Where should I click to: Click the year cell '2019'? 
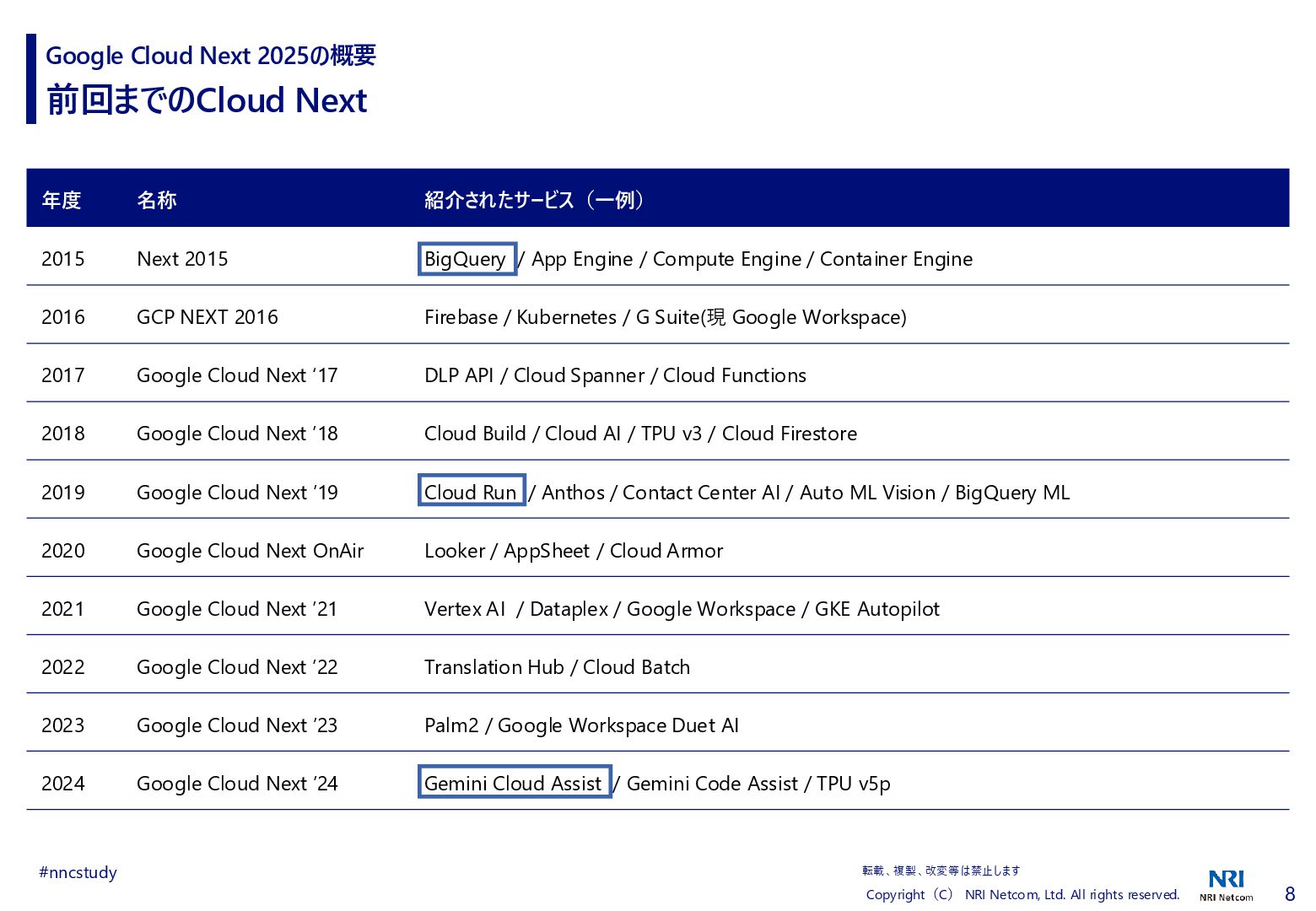63,493
